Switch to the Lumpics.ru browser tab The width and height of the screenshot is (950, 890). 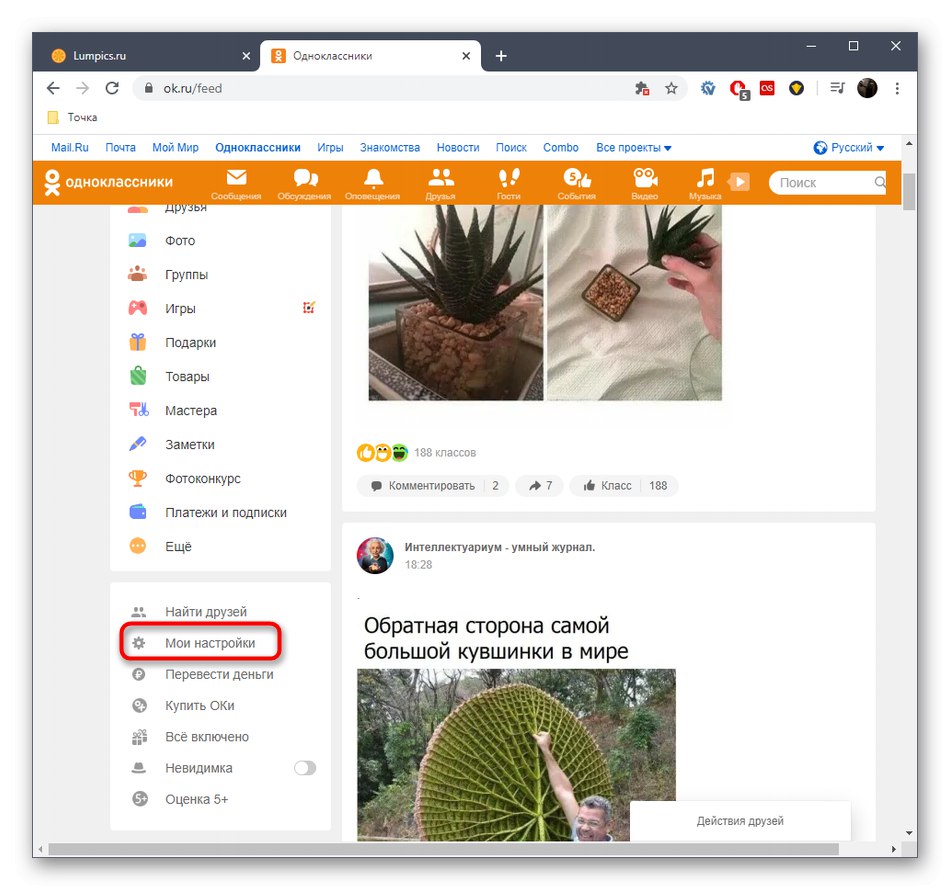click(150, 56)
